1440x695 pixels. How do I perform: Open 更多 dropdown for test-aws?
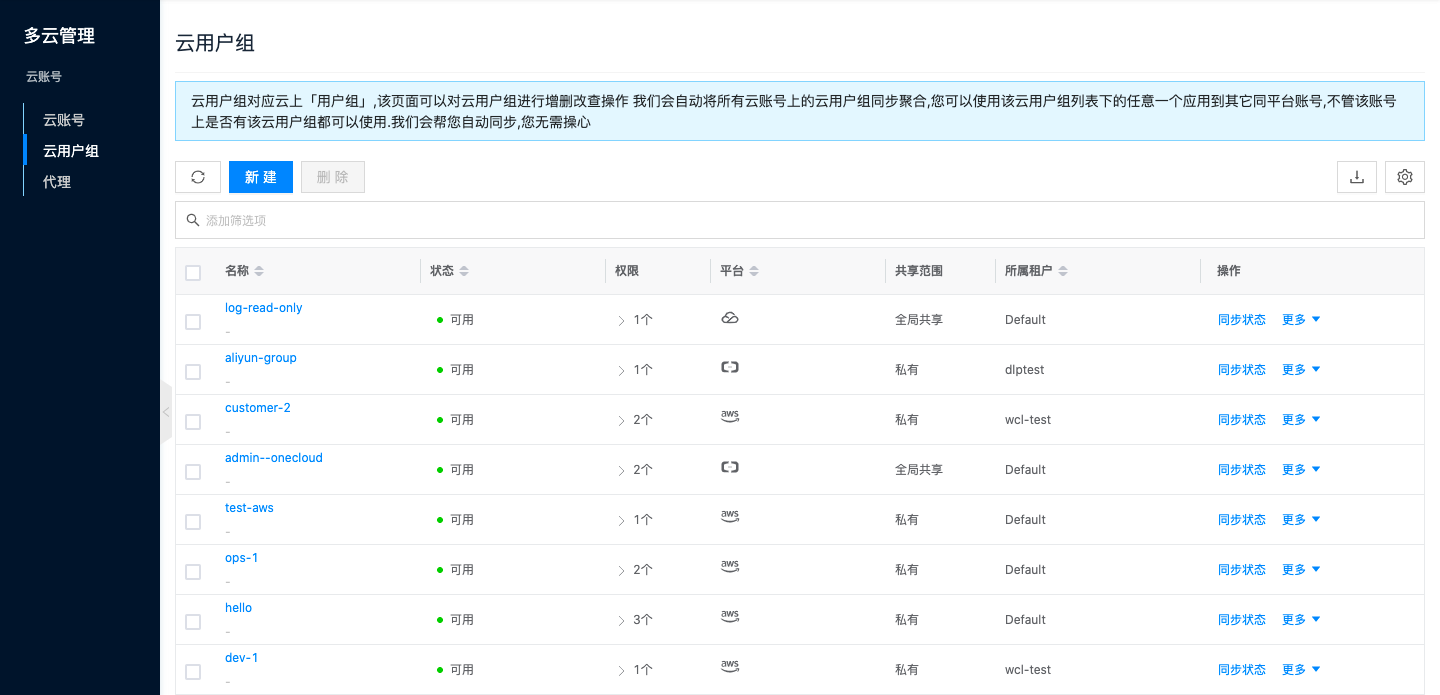tap(1301, 520)
